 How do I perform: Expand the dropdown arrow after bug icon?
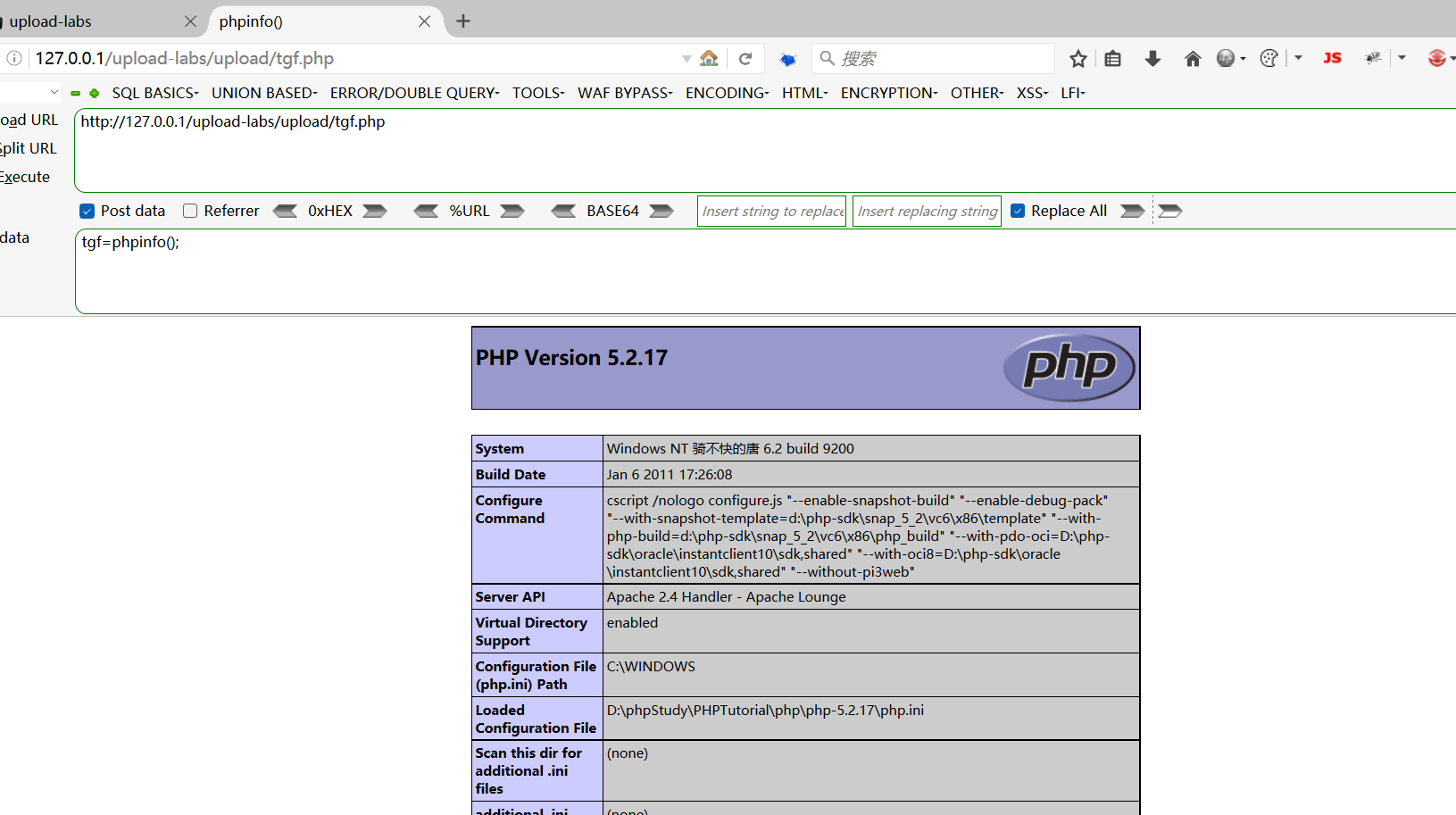(1402, 58)
